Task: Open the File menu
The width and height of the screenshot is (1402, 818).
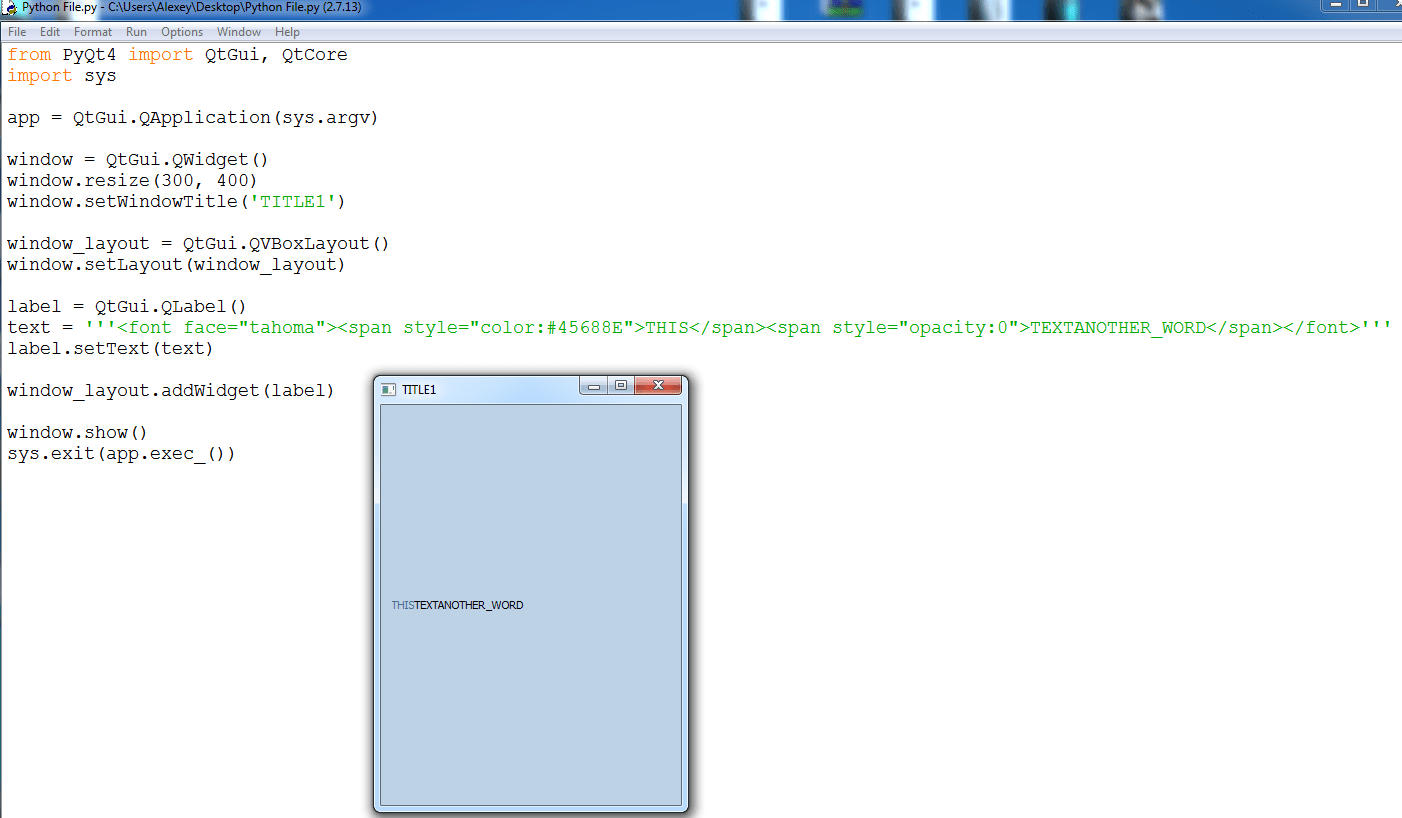Action: 16,31
